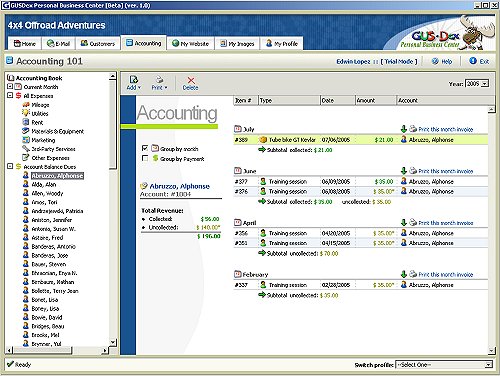Click person icon of item #377

[x=263, y=181]
